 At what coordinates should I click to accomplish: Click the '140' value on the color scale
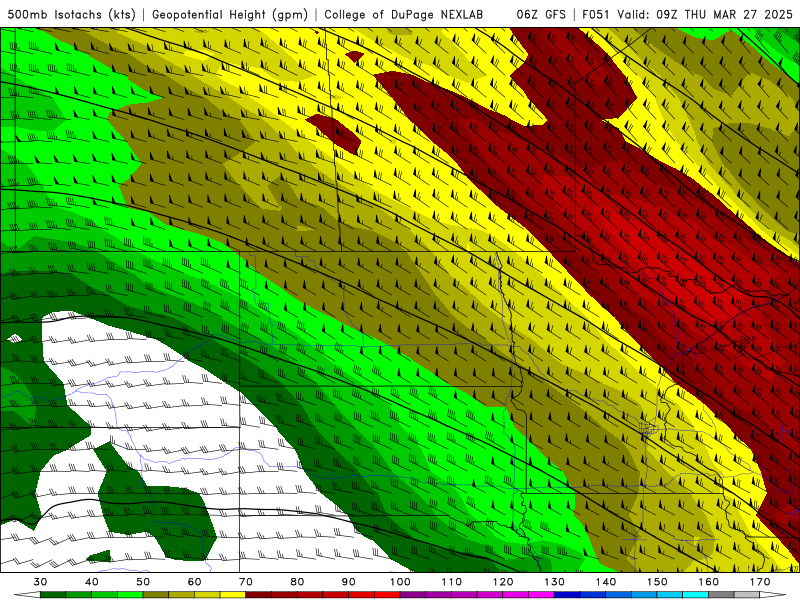pos(606,582)
